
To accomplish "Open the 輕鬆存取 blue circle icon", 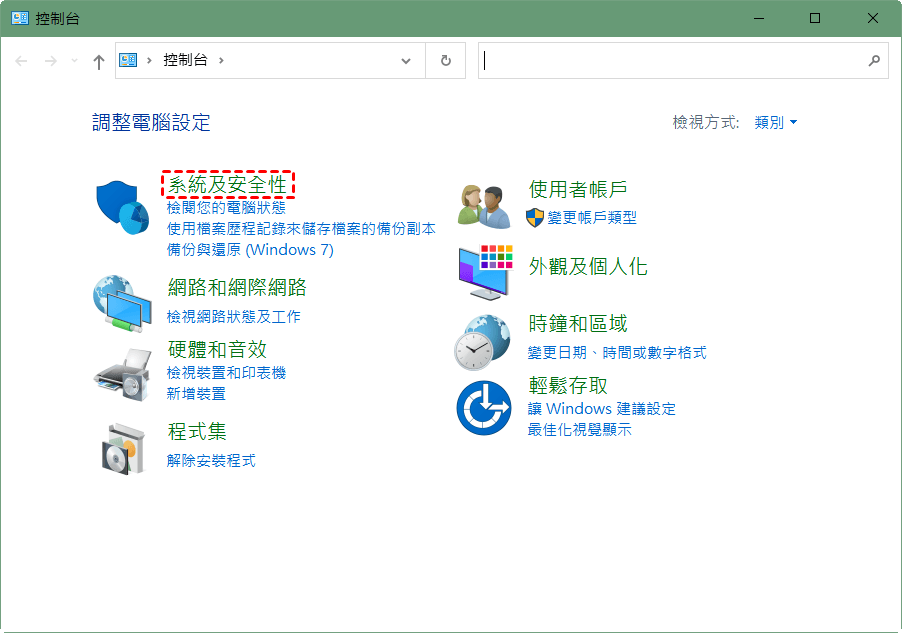I will coord(484,407).
